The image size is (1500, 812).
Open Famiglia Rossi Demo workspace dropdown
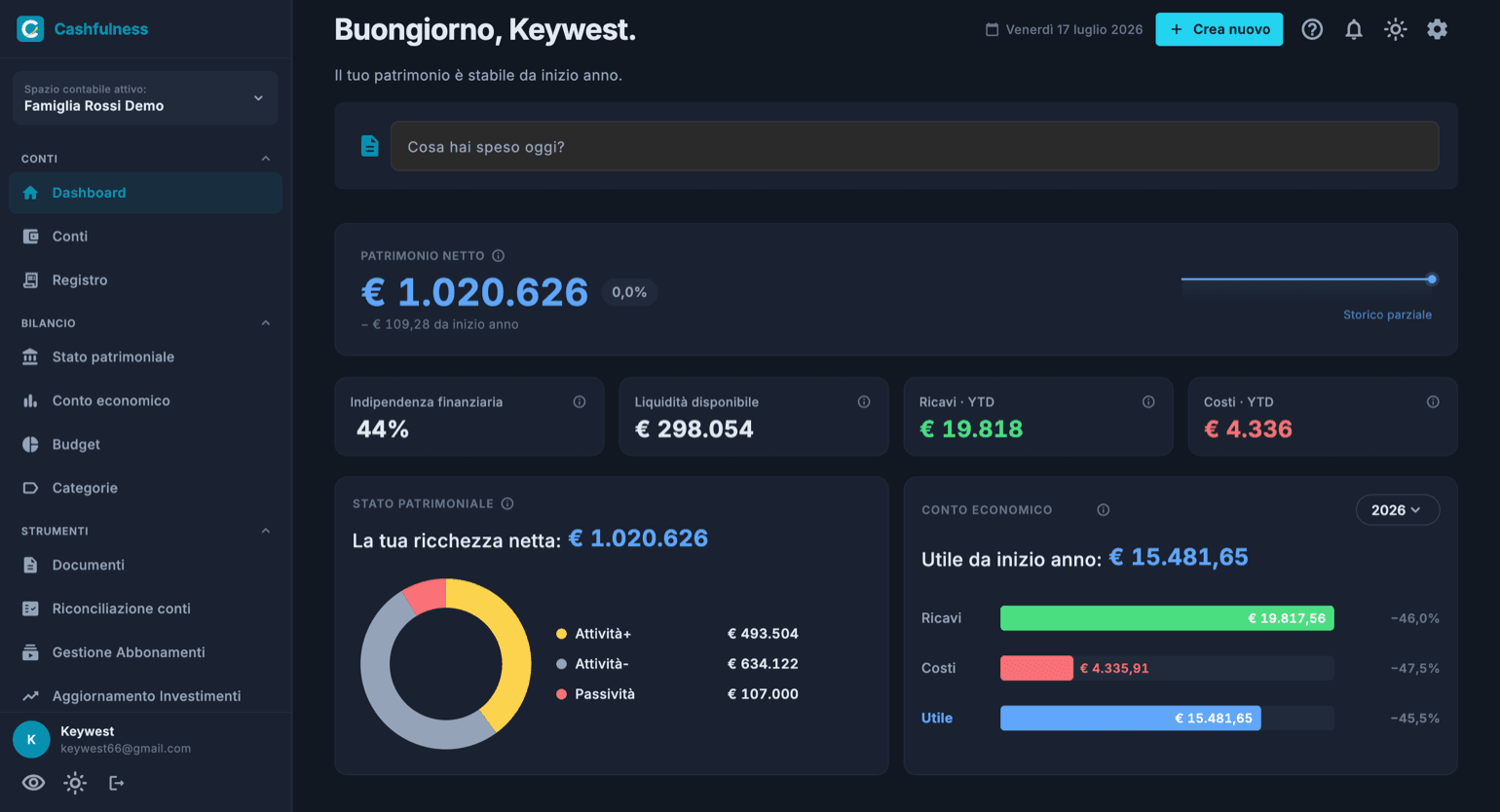[x=145, y=98]
